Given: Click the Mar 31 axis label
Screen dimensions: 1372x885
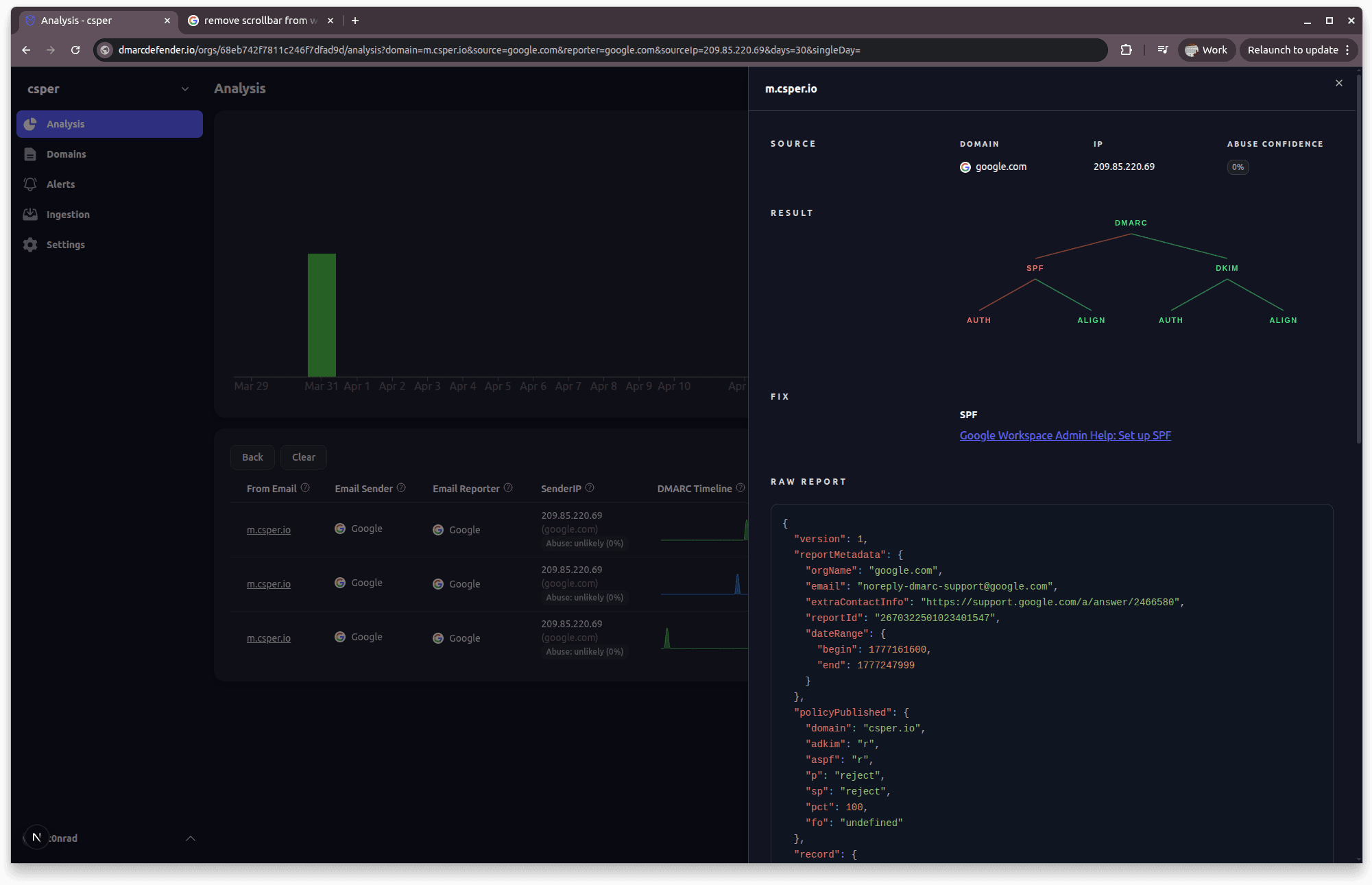Looking at the screenshot, I should pyautogui.click(x=321, y=386).
